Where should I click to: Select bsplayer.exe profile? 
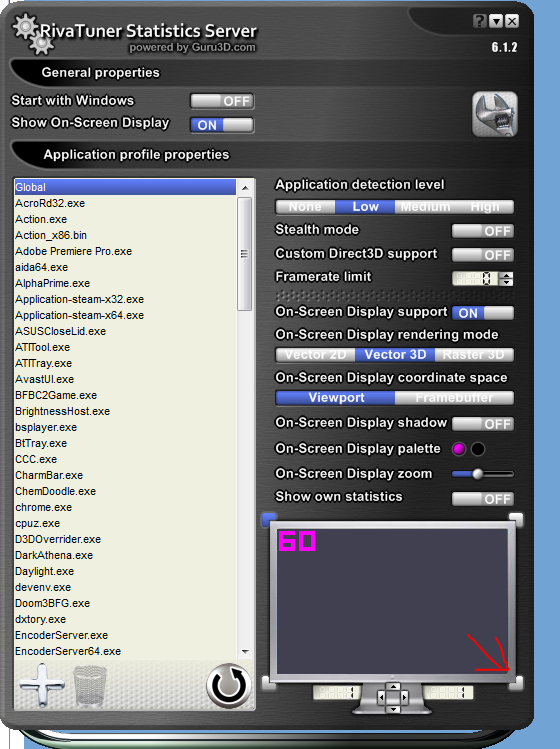point(125,427)
